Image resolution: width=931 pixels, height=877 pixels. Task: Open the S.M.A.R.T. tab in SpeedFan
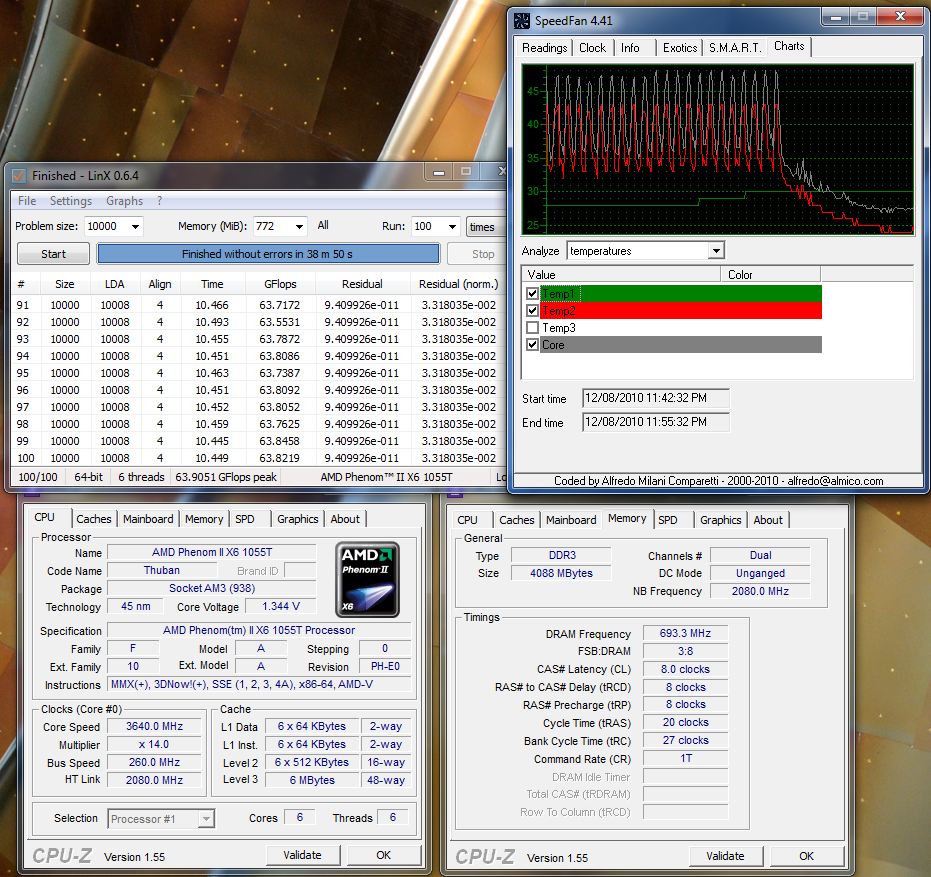(x=734, y=48)
